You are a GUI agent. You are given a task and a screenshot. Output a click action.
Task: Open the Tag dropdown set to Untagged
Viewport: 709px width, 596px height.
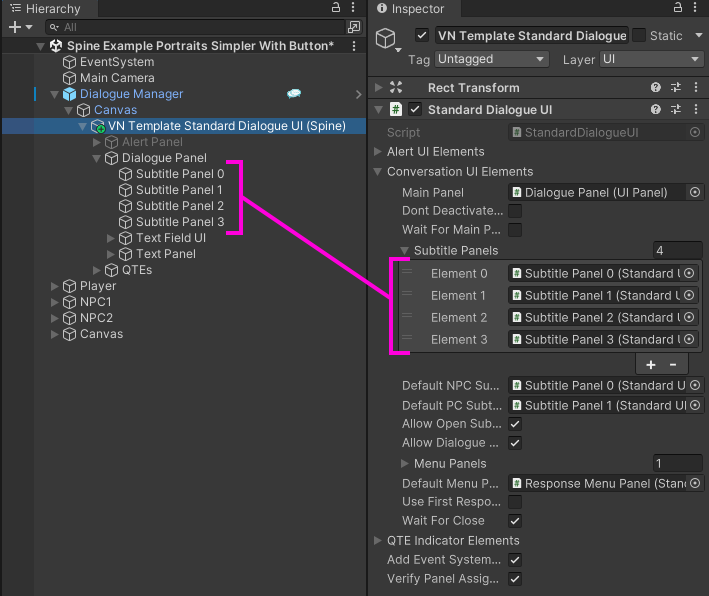point(492,59)
